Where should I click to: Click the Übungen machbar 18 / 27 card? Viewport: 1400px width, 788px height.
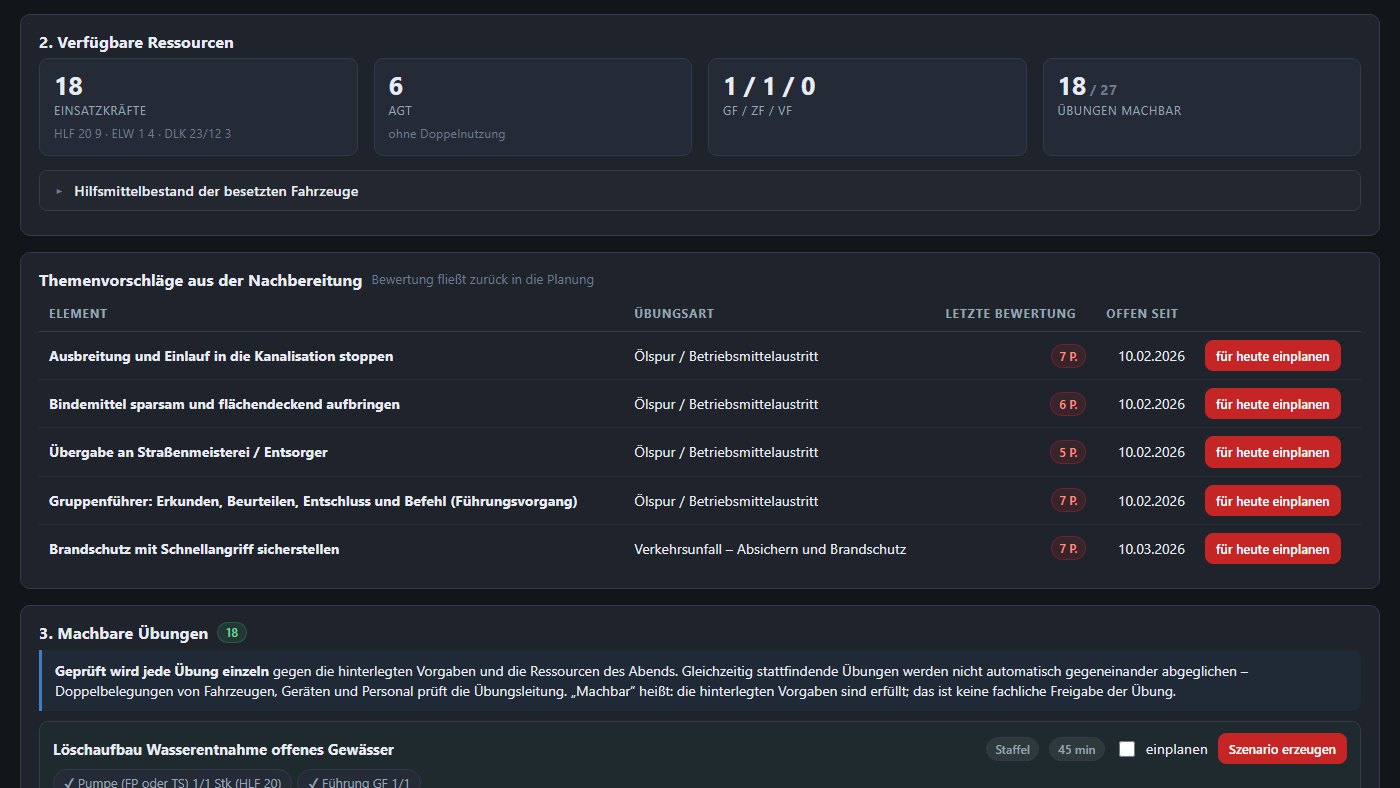tap(1201, 107)
